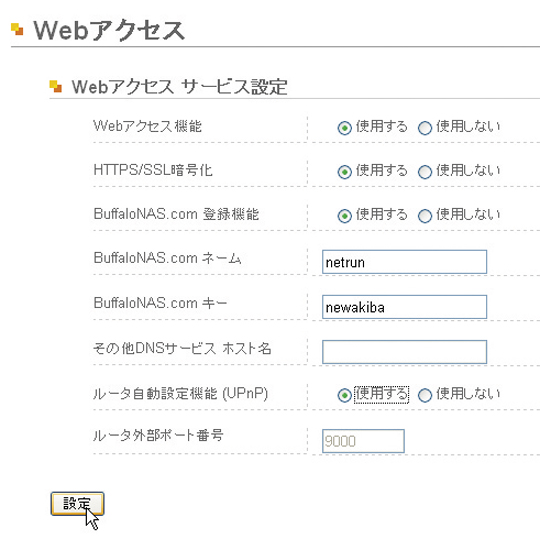This screenshot has width=540, height=550.
Task: Click the ルータ外部ポート番号 field showing 9000
Action: 363,441
